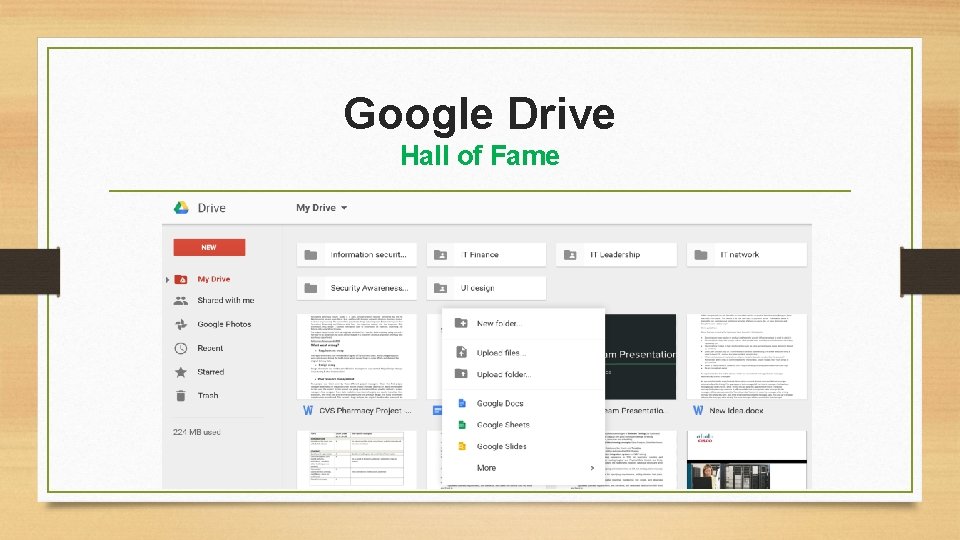The height and width of the screenshot is (540, 960).
Task: Open the CVS Pharmacy Project document thumbnail
Action: click(357, 356)
